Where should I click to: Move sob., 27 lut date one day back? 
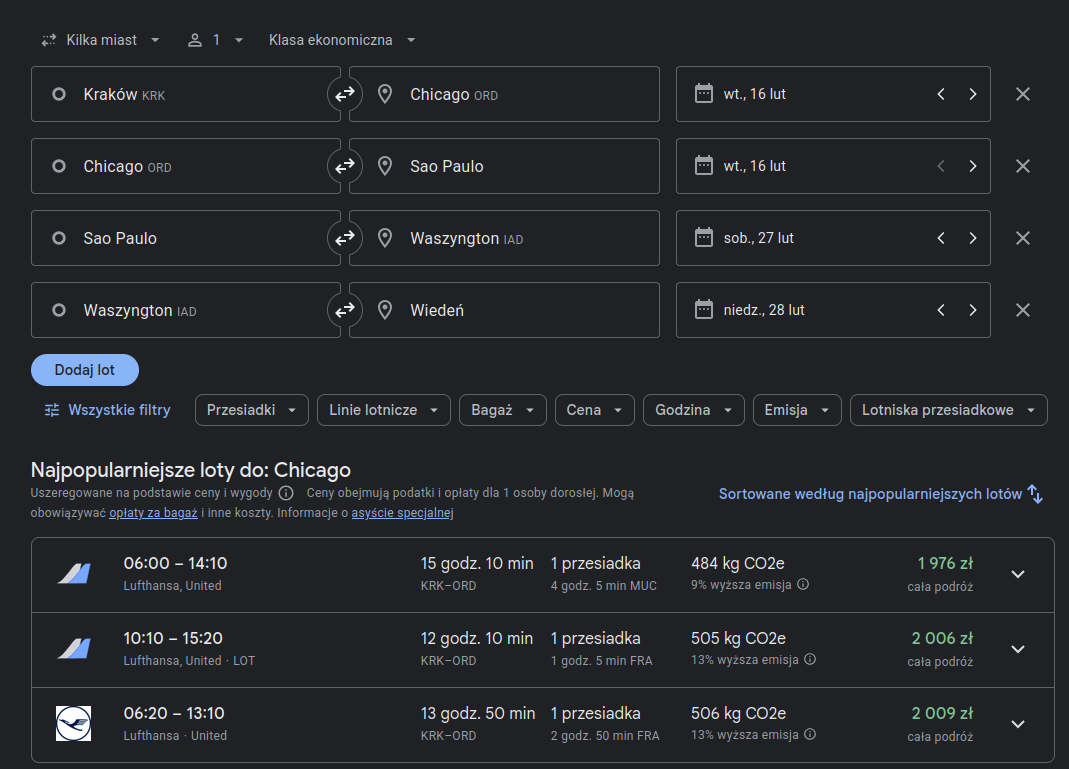(x=941, y=238)
